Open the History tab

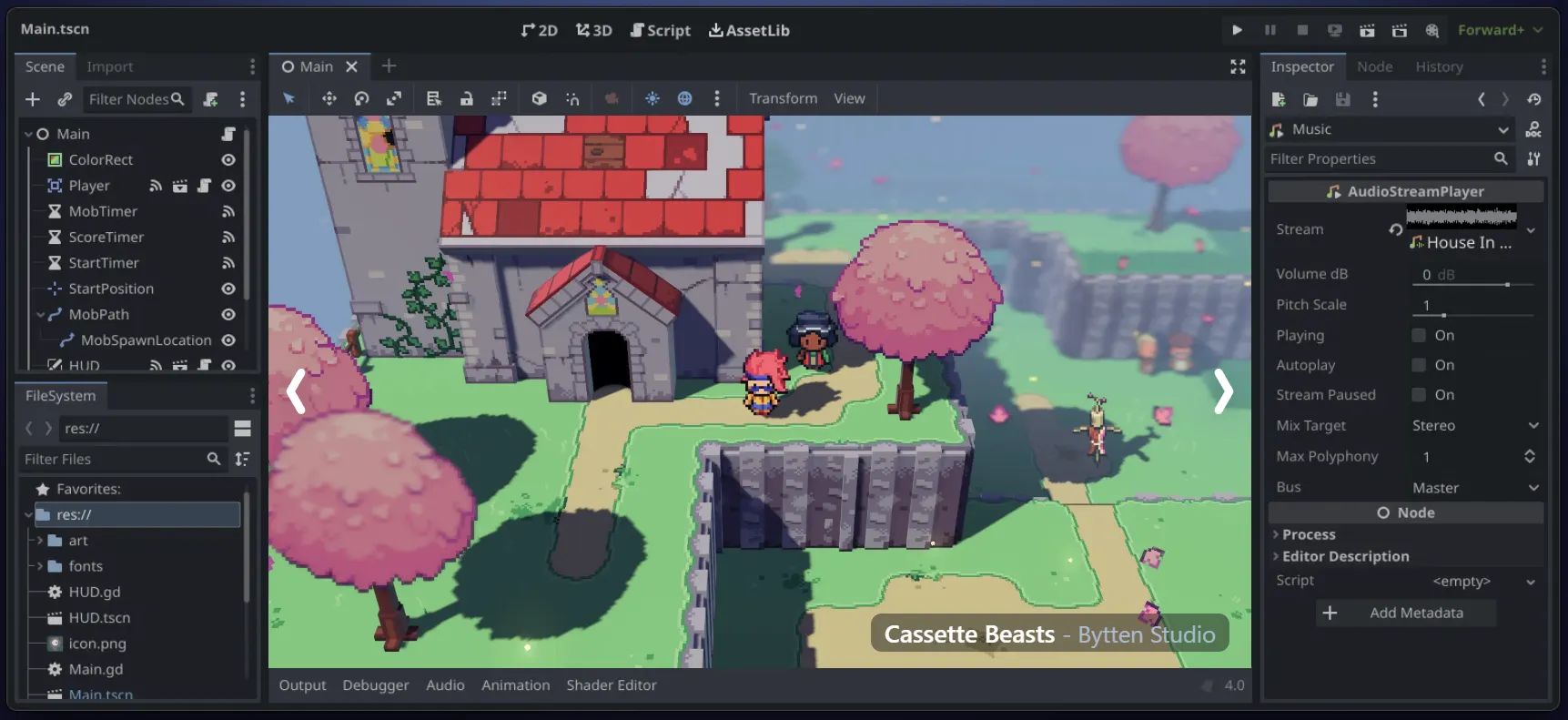pyautogui.click(x=1439, y=66)
